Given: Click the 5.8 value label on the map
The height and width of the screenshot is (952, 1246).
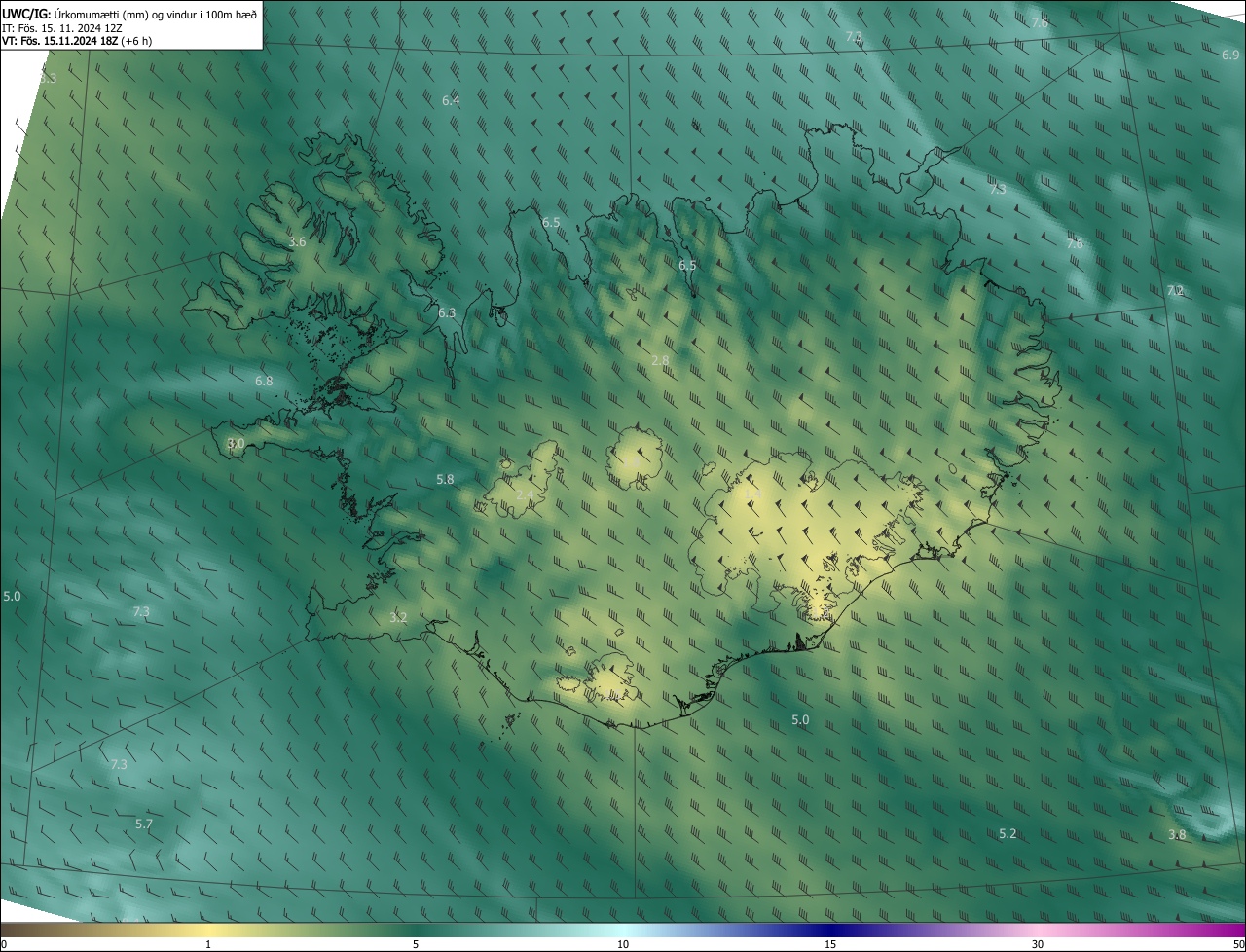Looking at the screenshot, I should 445,480.
